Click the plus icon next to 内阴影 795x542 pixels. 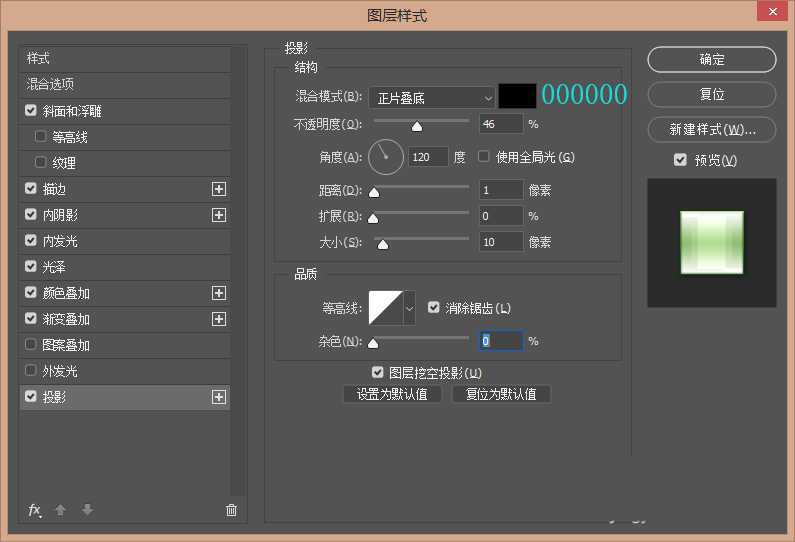(x=219, y=215)
